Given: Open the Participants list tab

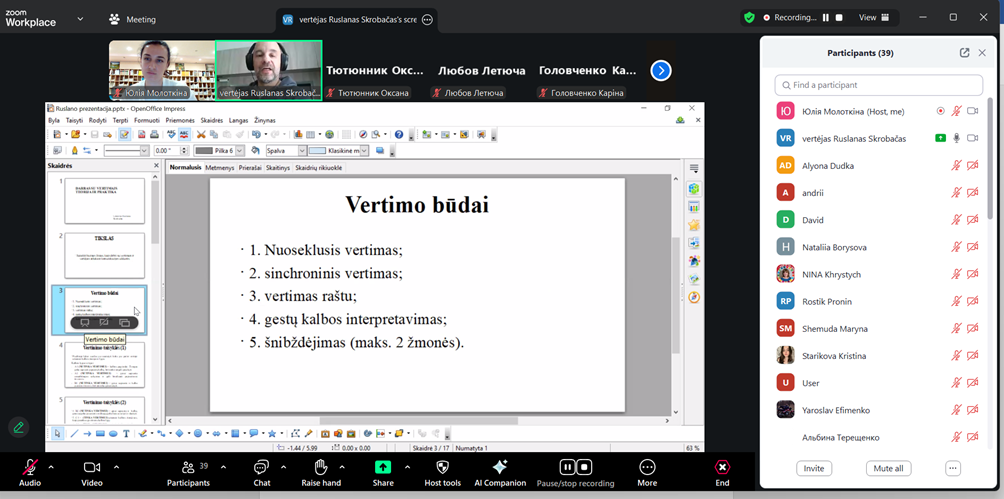Looking at the screenshot, I should click(x=188, y=468).
